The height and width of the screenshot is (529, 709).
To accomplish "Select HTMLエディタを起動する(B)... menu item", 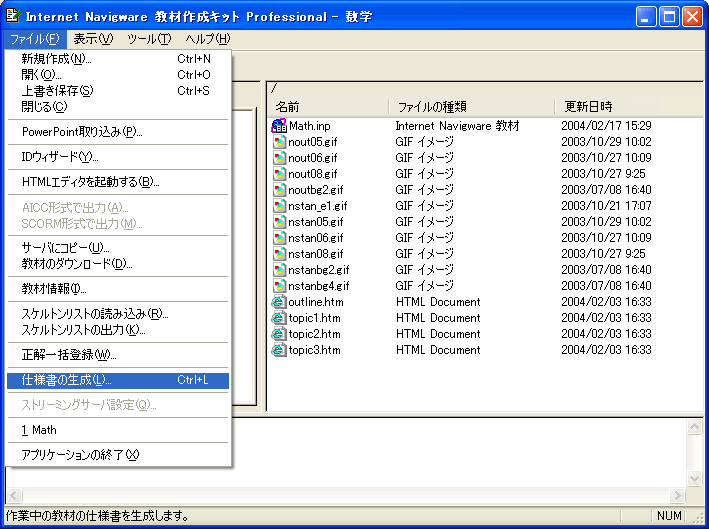I will (118, 182).
